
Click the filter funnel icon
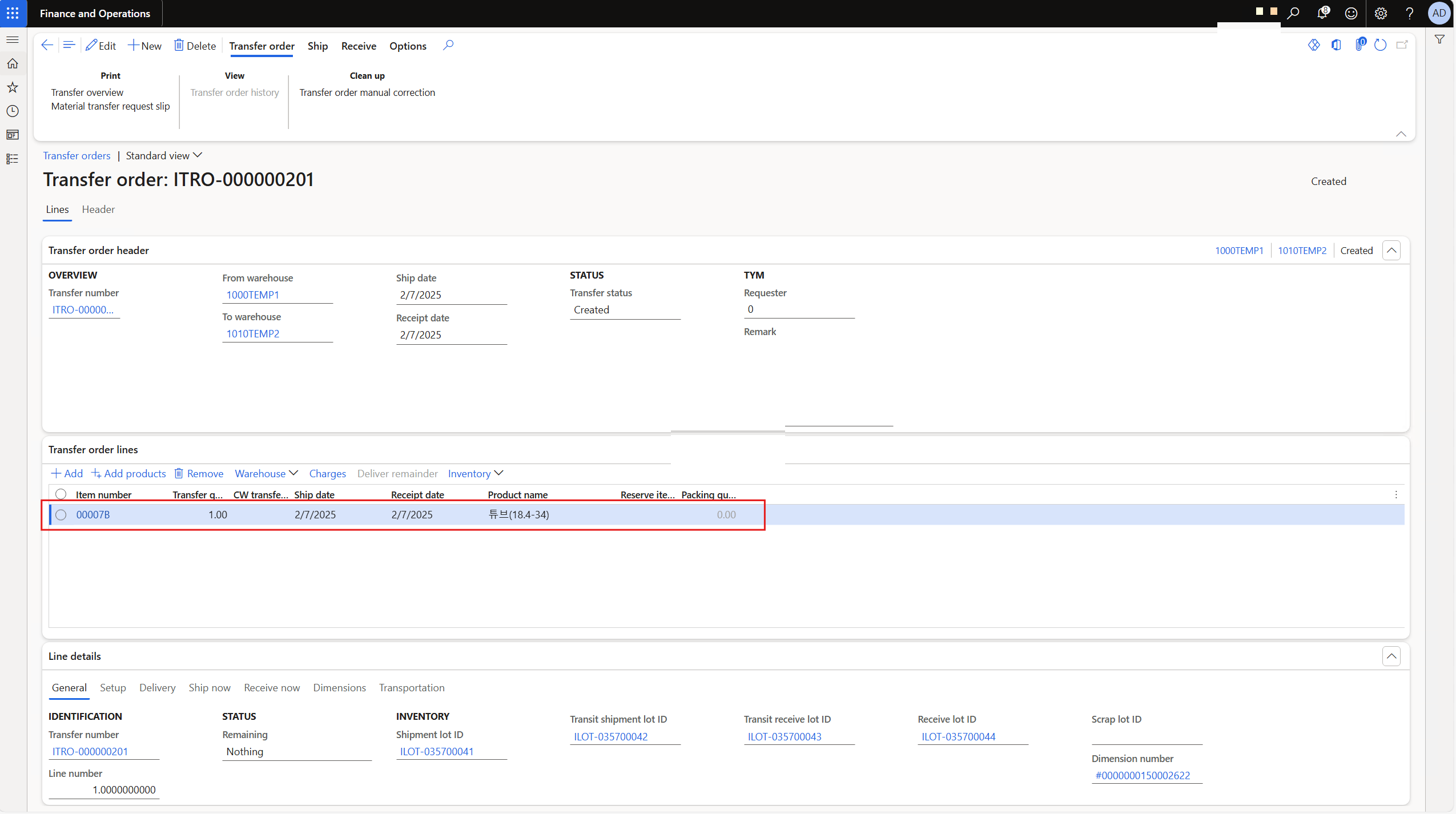[1439, 39]
